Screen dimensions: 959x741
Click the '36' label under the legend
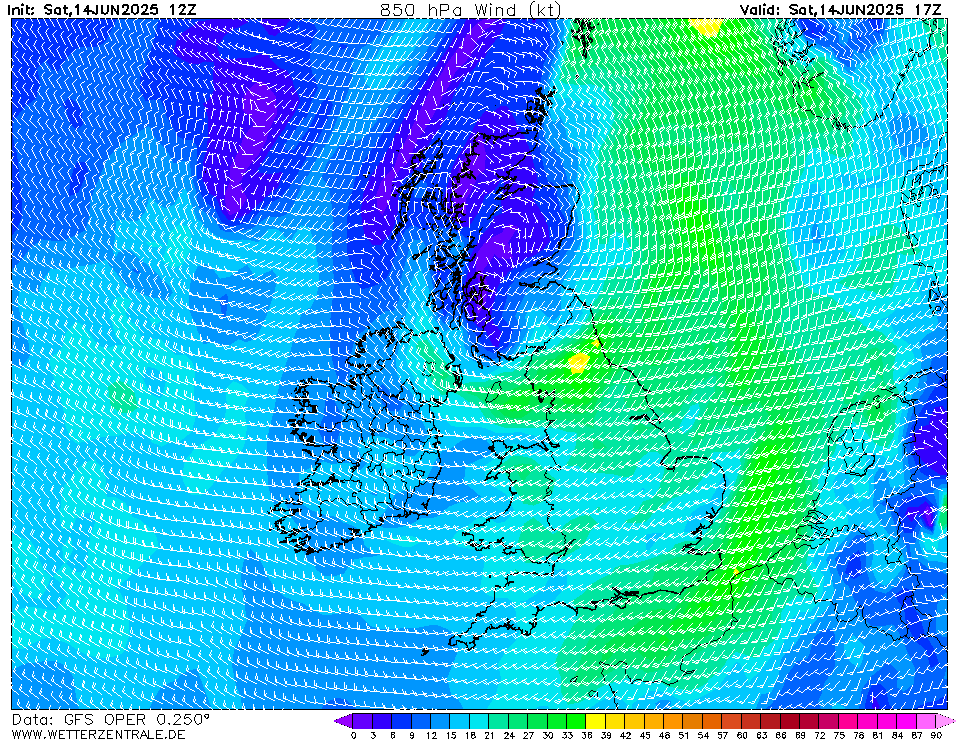pos(587,735)
